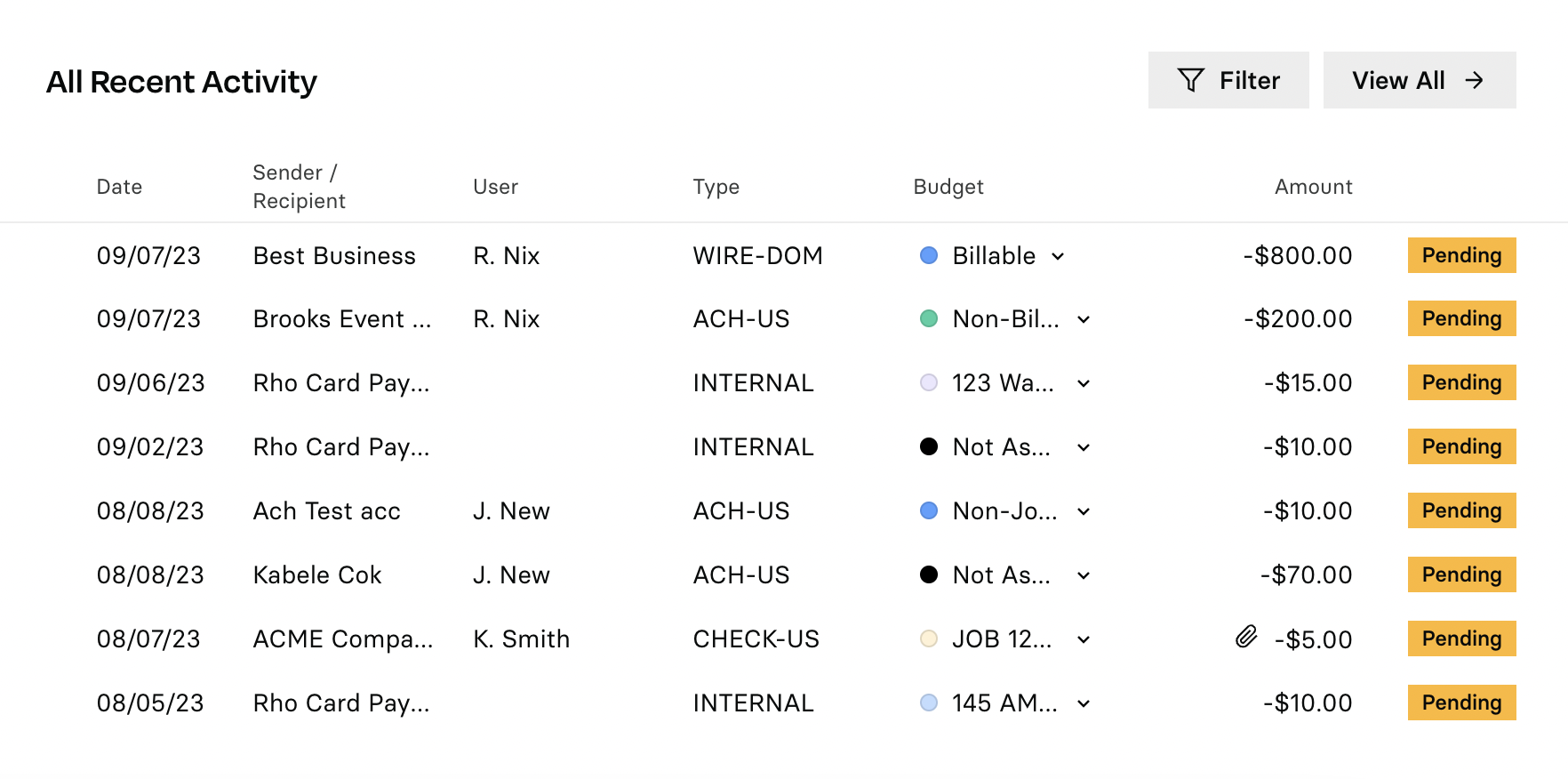Screen dimensions: 1568x779
Task: Click the WIRE-DOM type cell
Action: [757, 256]
